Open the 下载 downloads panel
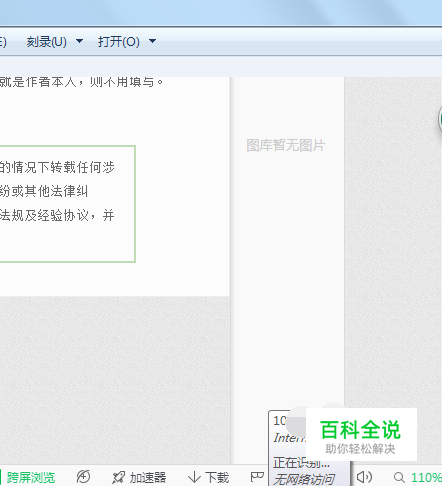 [x=217, y=477]
